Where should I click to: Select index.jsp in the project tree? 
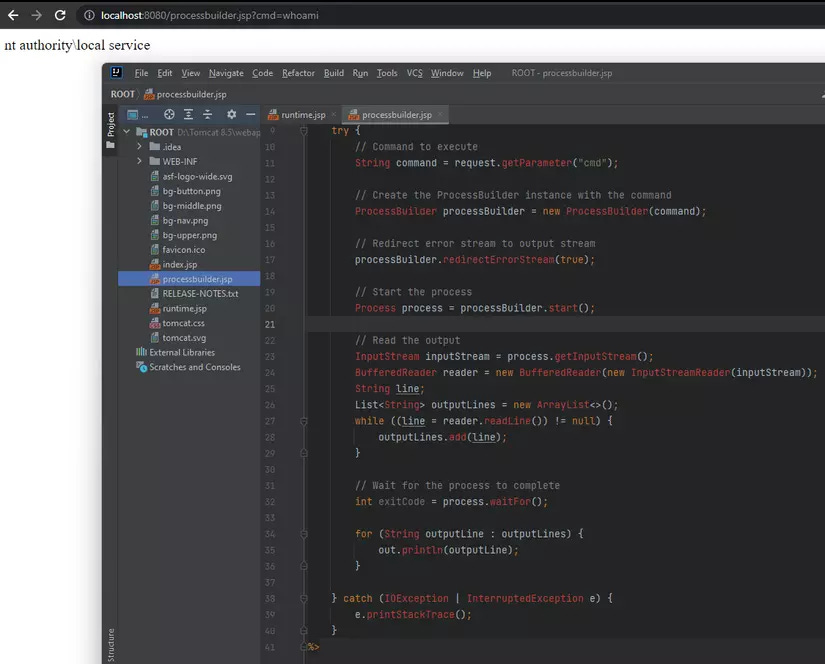tap(179, 265)
